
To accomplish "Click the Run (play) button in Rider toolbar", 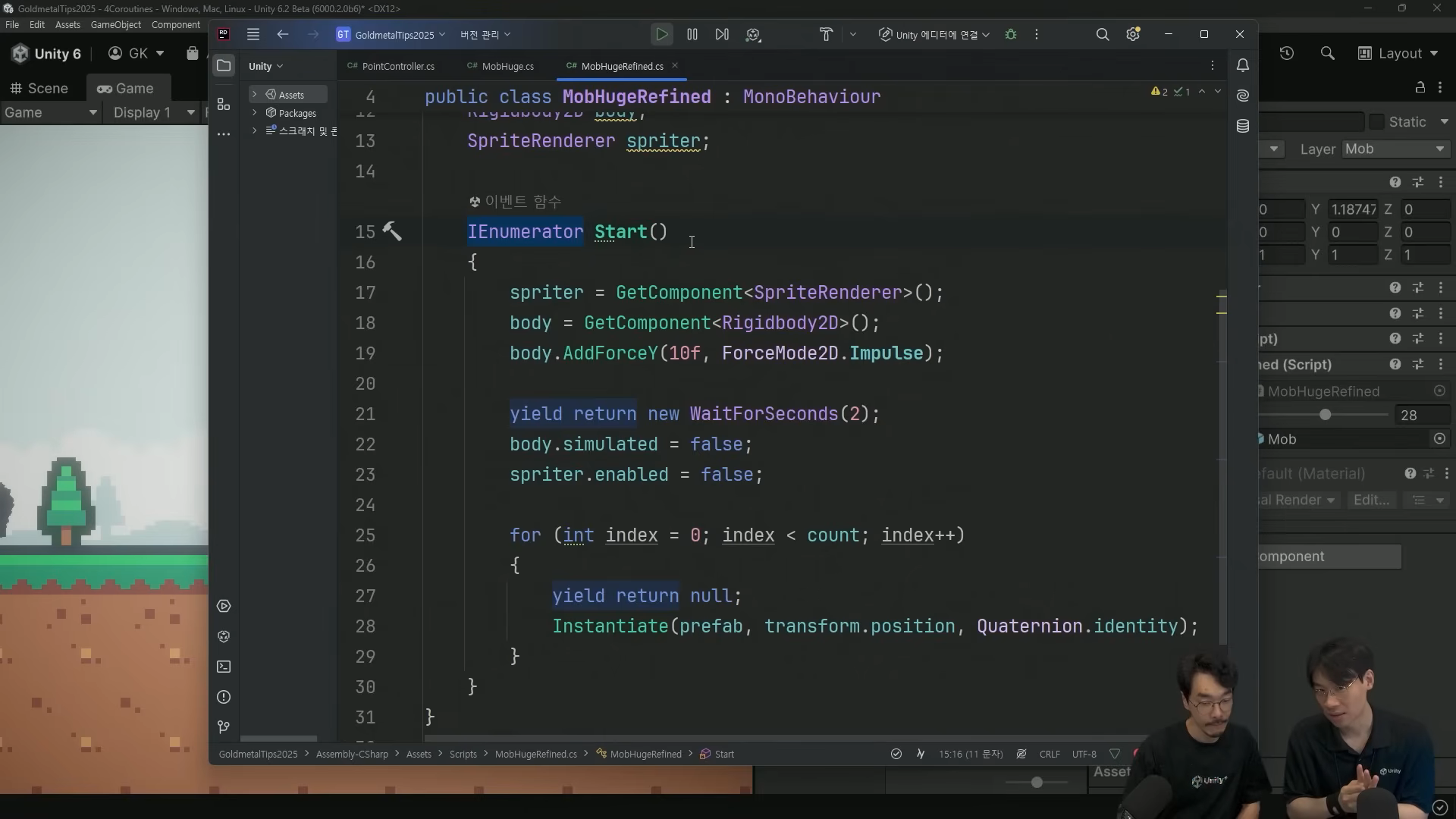I will pos(661,35).
